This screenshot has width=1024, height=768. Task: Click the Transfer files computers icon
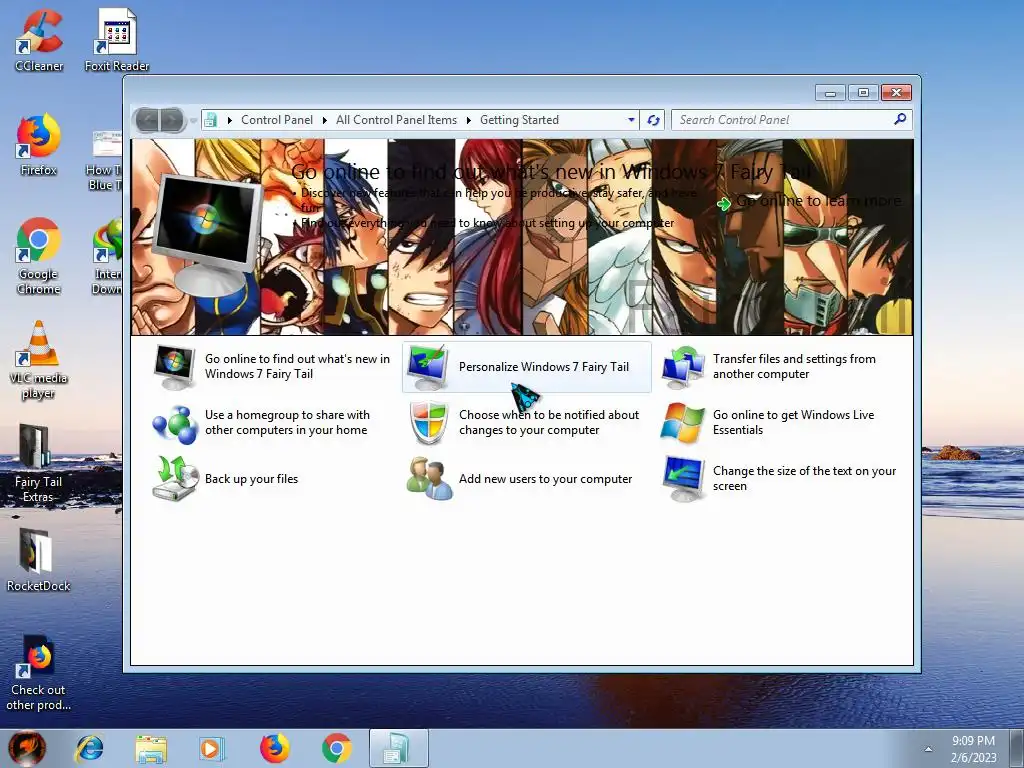pos(682,367)
